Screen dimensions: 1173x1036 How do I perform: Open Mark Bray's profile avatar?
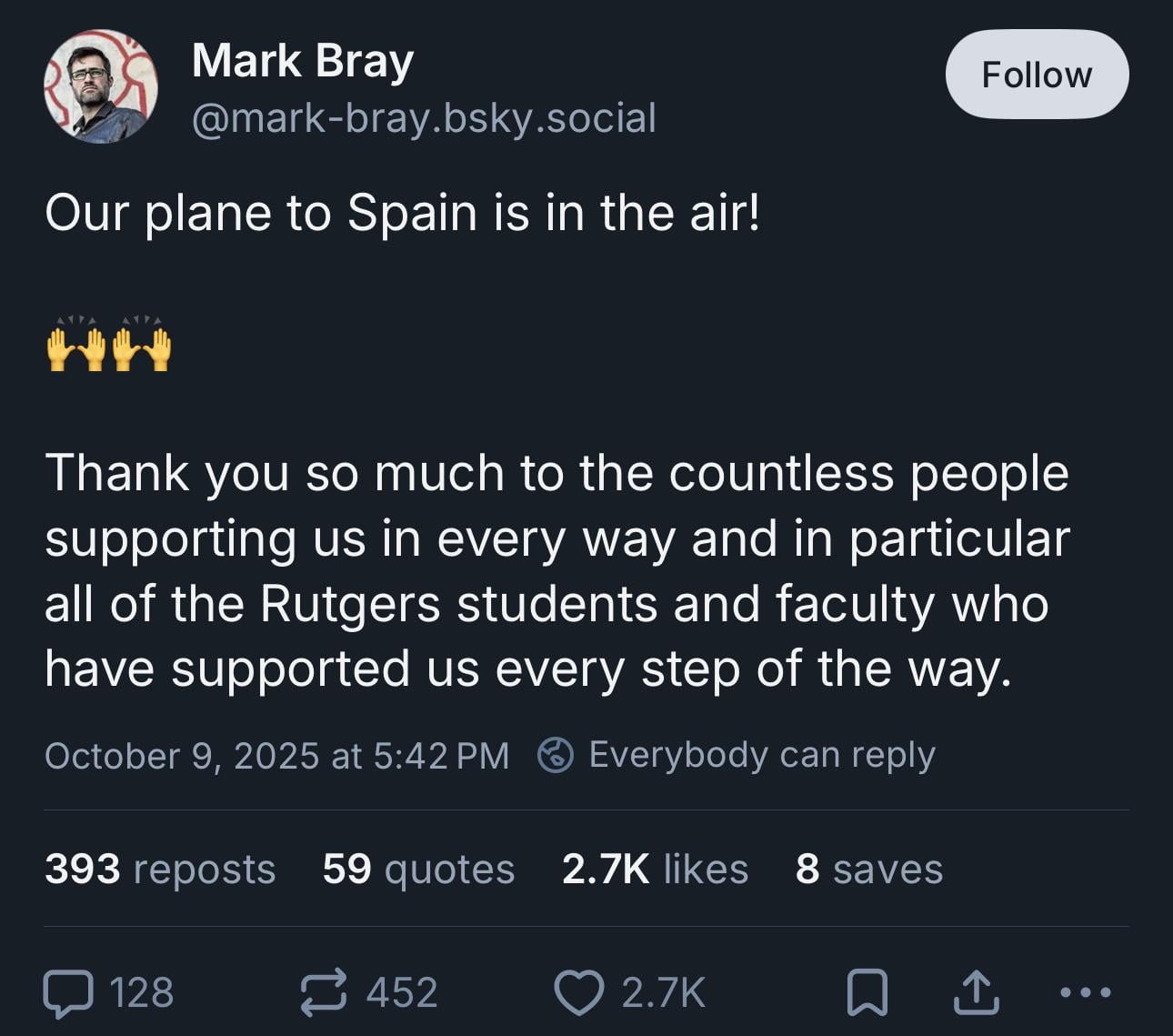(101, 86)
